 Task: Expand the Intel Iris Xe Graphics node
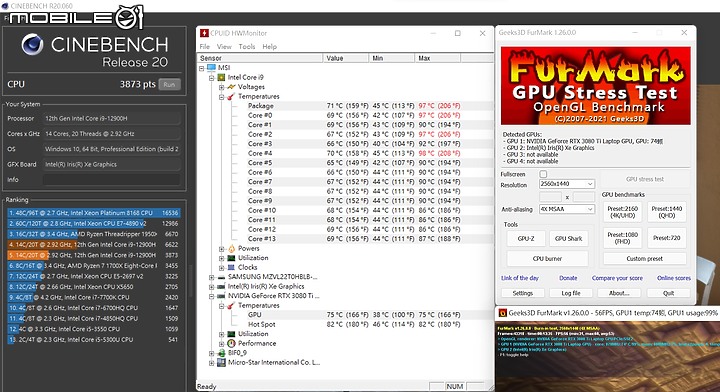coord(212,286)
